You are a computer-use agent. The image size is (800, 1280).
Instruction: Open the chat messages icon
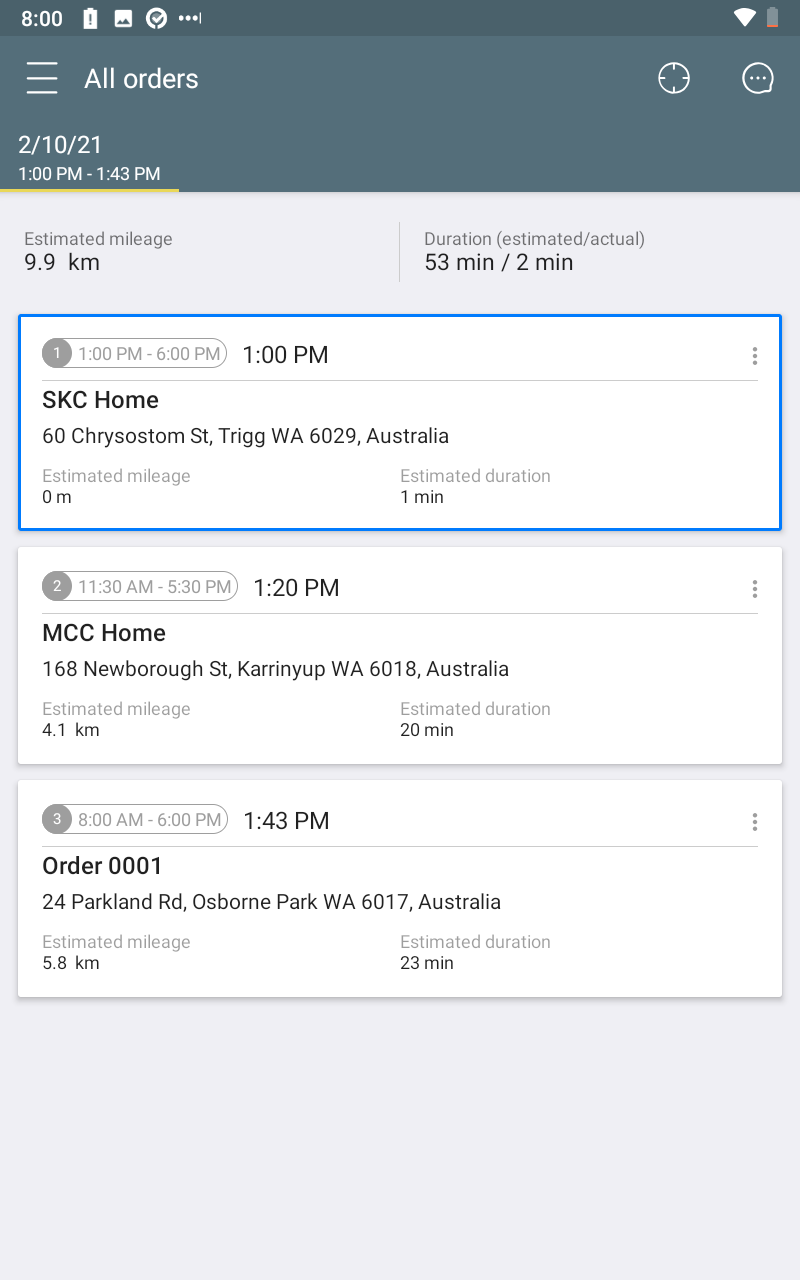(x=758, y=78)
